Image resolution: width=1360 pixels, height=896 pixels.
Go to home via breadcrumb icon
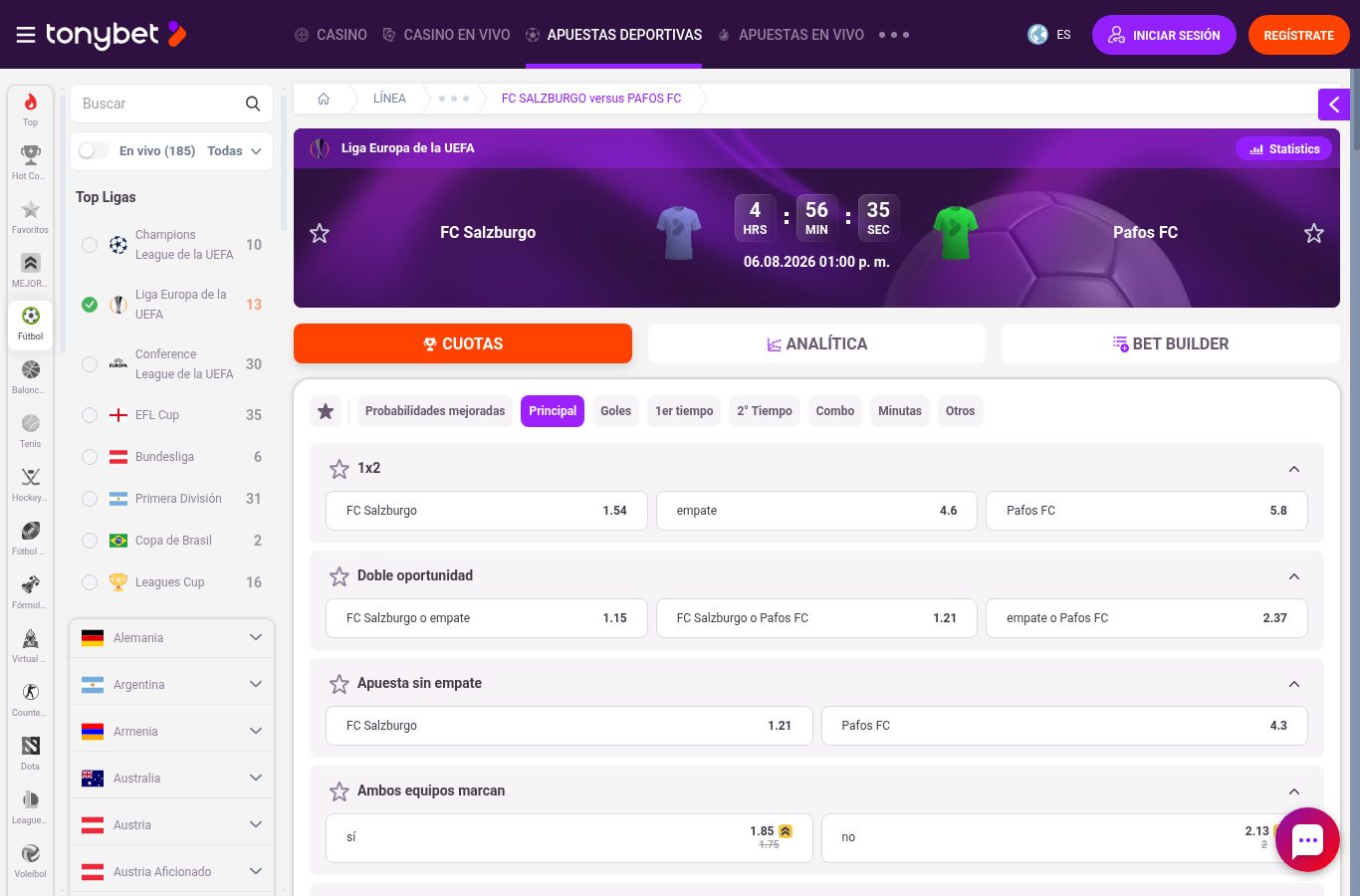coord(324,99)
